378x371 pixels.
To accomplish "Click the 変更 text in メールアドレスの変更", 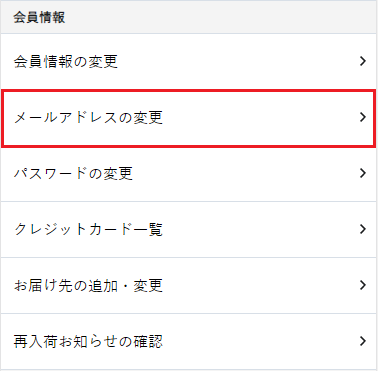I will click(x=148, y=118).
